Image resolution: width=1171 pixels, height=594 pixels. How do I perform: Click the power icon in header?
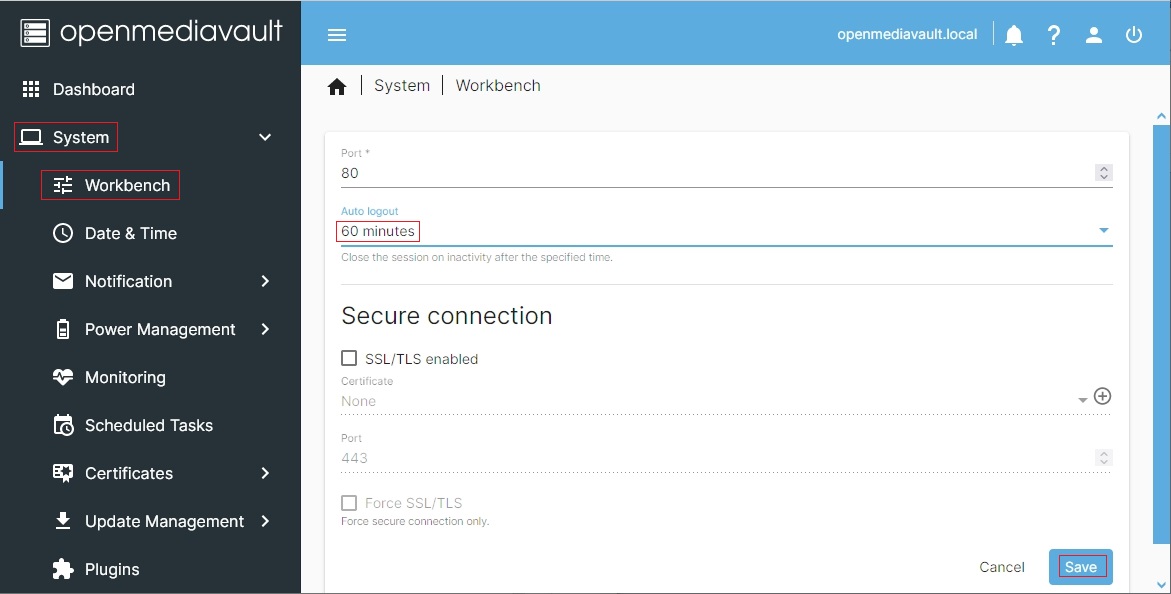tap(1134, 35)
